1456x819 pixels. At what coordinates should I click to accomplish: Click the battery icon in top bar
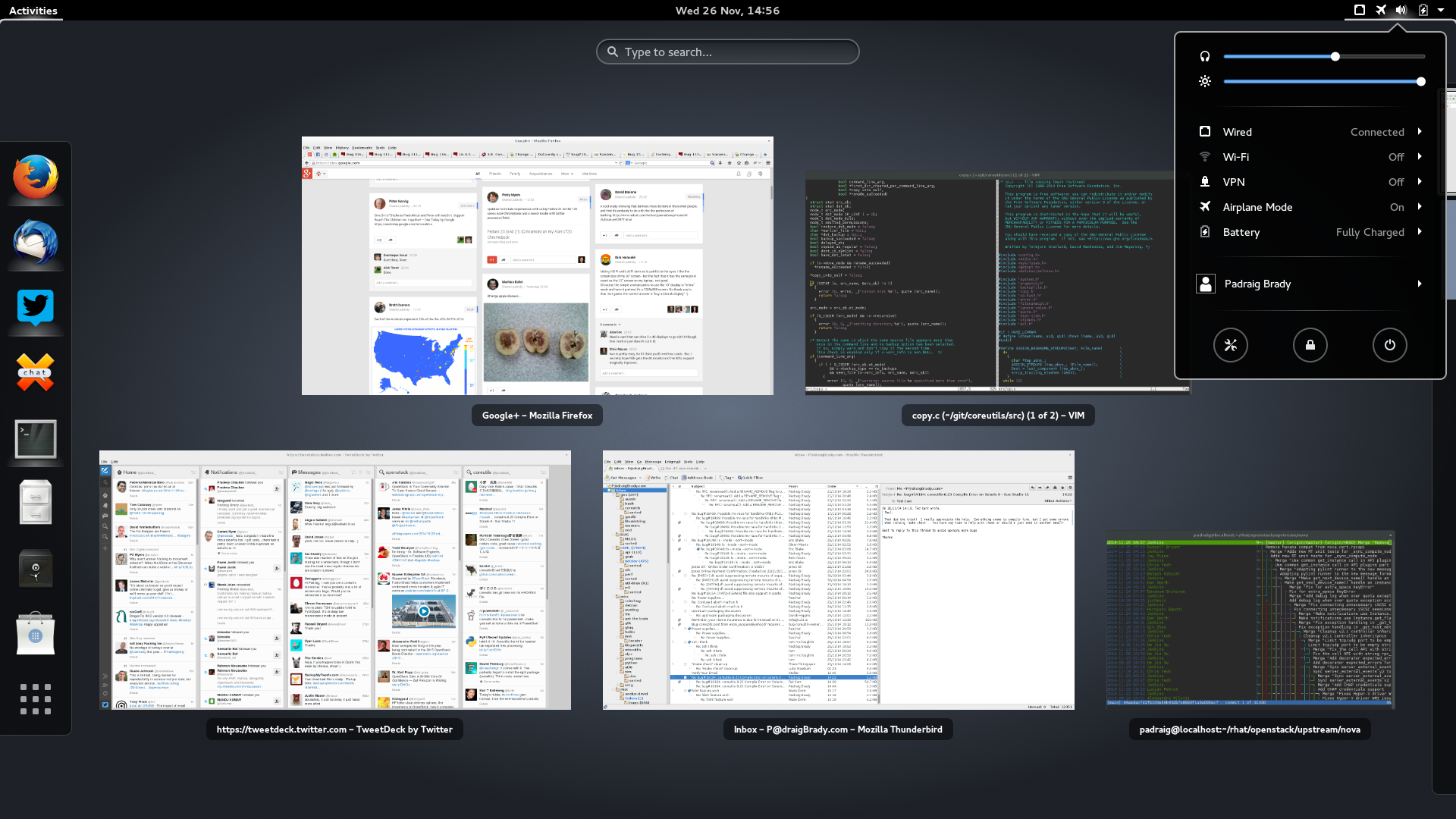coord(1423,10)
